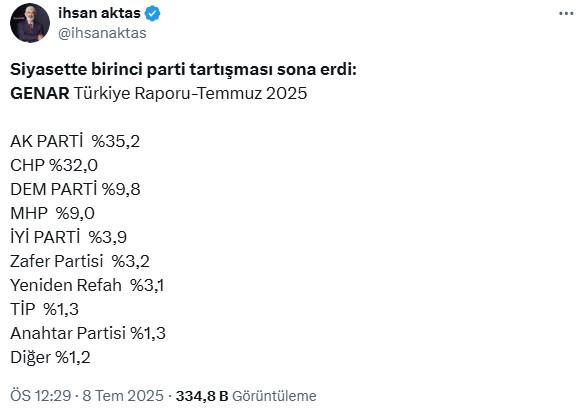Select the Zafer Partisi %3,2 line
This screenshot has width=583, height=413.
80,261
